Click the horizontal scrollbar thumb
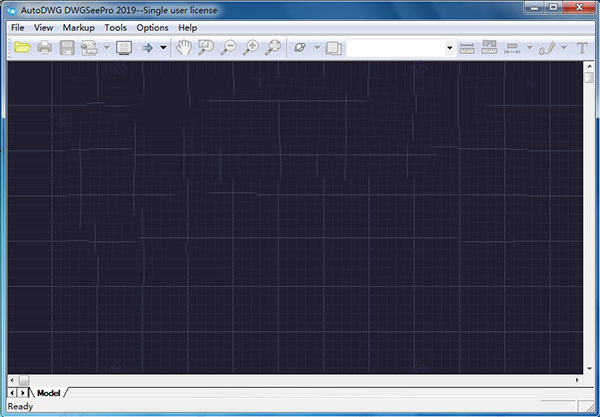This screenshot has height=417, width=600. point(24,380)
